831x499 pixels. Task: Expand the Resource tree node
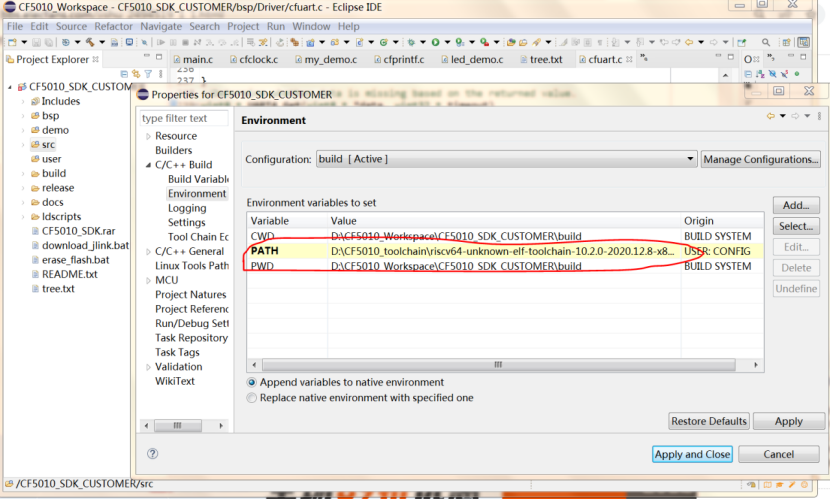(x=148, y=136)
